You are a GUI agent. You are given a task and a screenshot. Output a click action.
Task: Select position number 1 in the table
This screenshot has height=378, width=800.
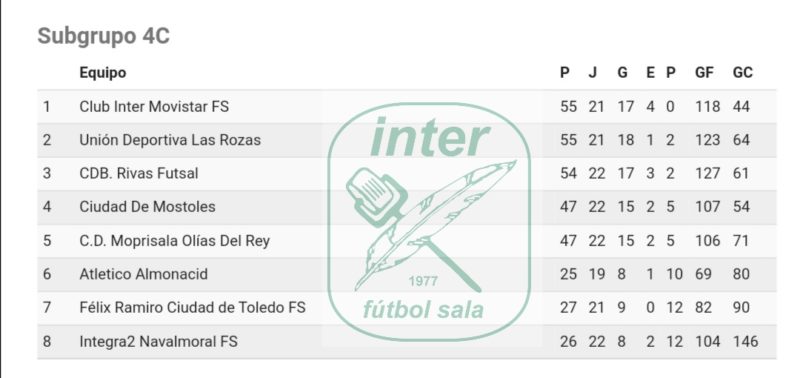pyautogui.click(x=46, y=107)
